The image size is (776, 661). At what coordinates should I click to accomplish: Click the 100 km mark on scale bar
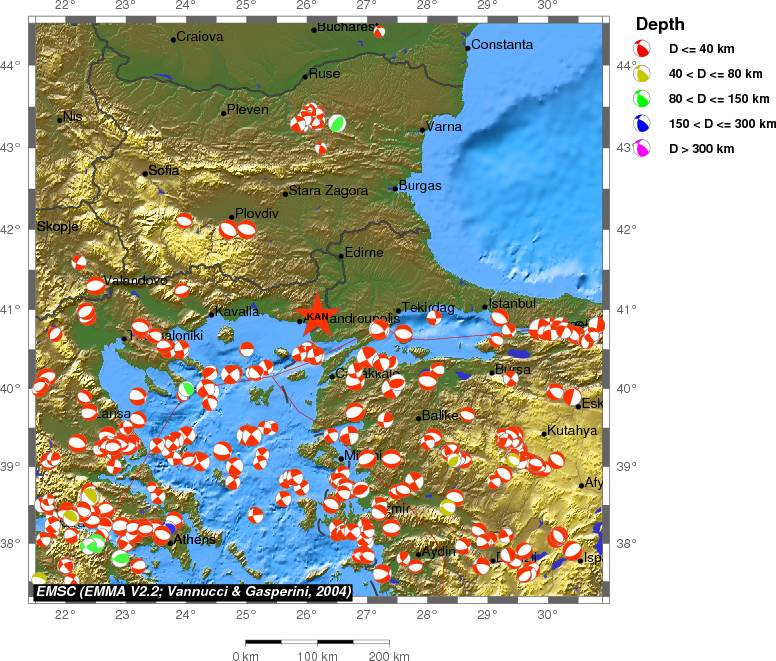[x=316, y=657]
